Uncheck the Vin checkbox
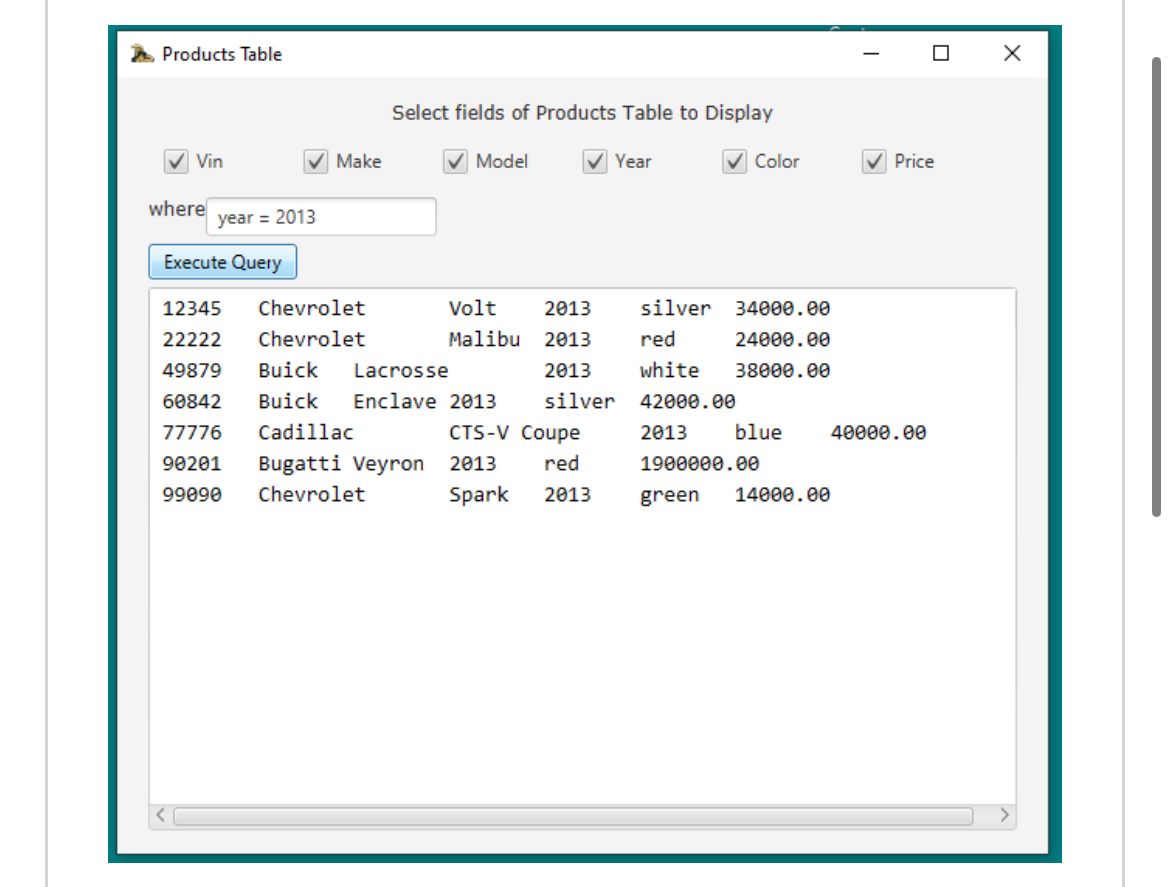This screenshot has height=887, width=1170. point(176,161)
